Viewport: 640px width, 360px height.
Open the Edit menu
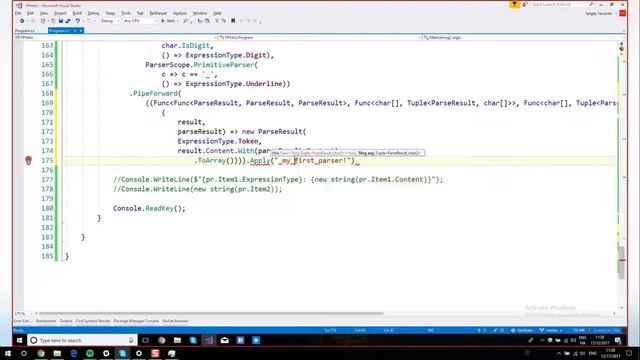pyautogui.click(x=31, y=13)
